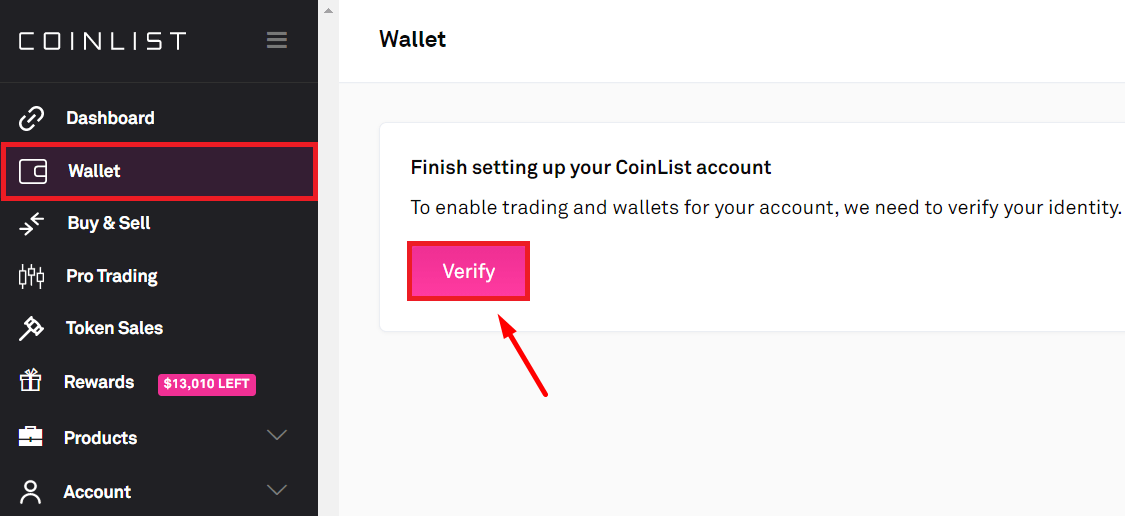Click the Account person icon

pyautogui.click(x=32, y=491)
